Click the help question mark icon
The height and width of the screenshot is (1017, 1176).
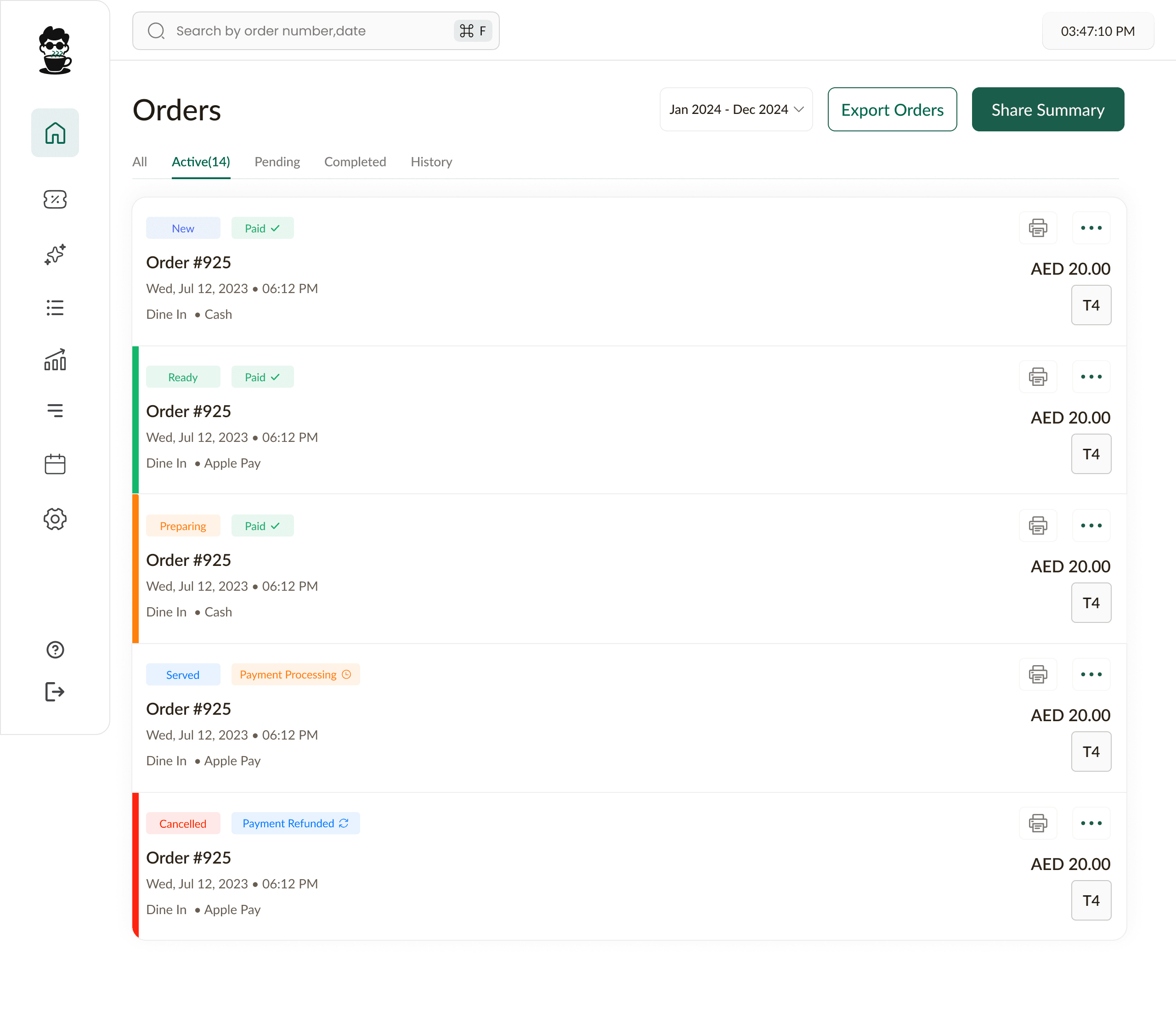tap(55, 649)
